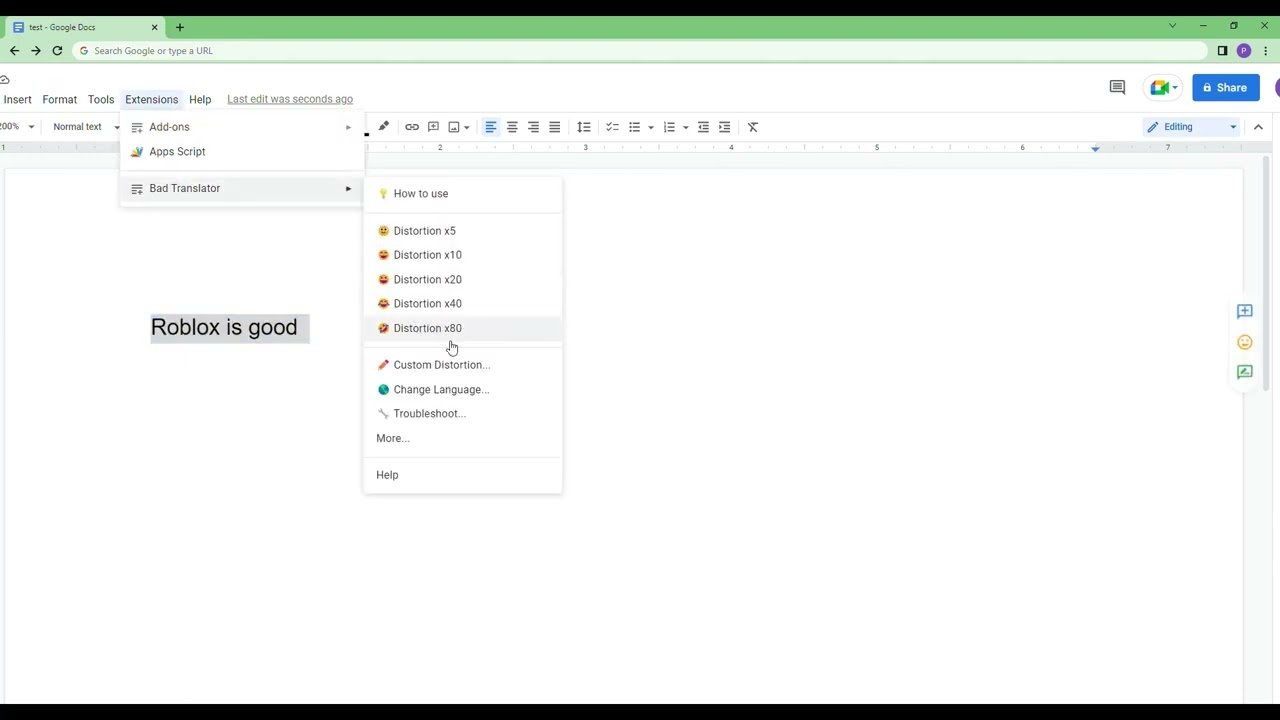Run Distortion x20
This screenshot has height=720, width=1280.
click(x=463, y=279)
